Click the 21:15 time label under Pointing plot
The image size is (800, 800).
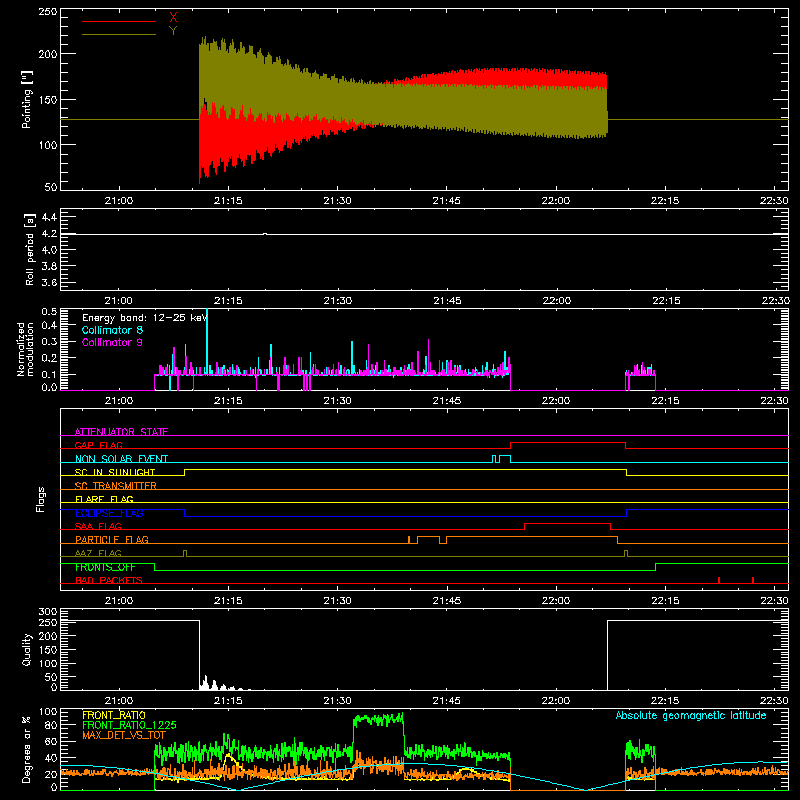(x=228, y=201)
